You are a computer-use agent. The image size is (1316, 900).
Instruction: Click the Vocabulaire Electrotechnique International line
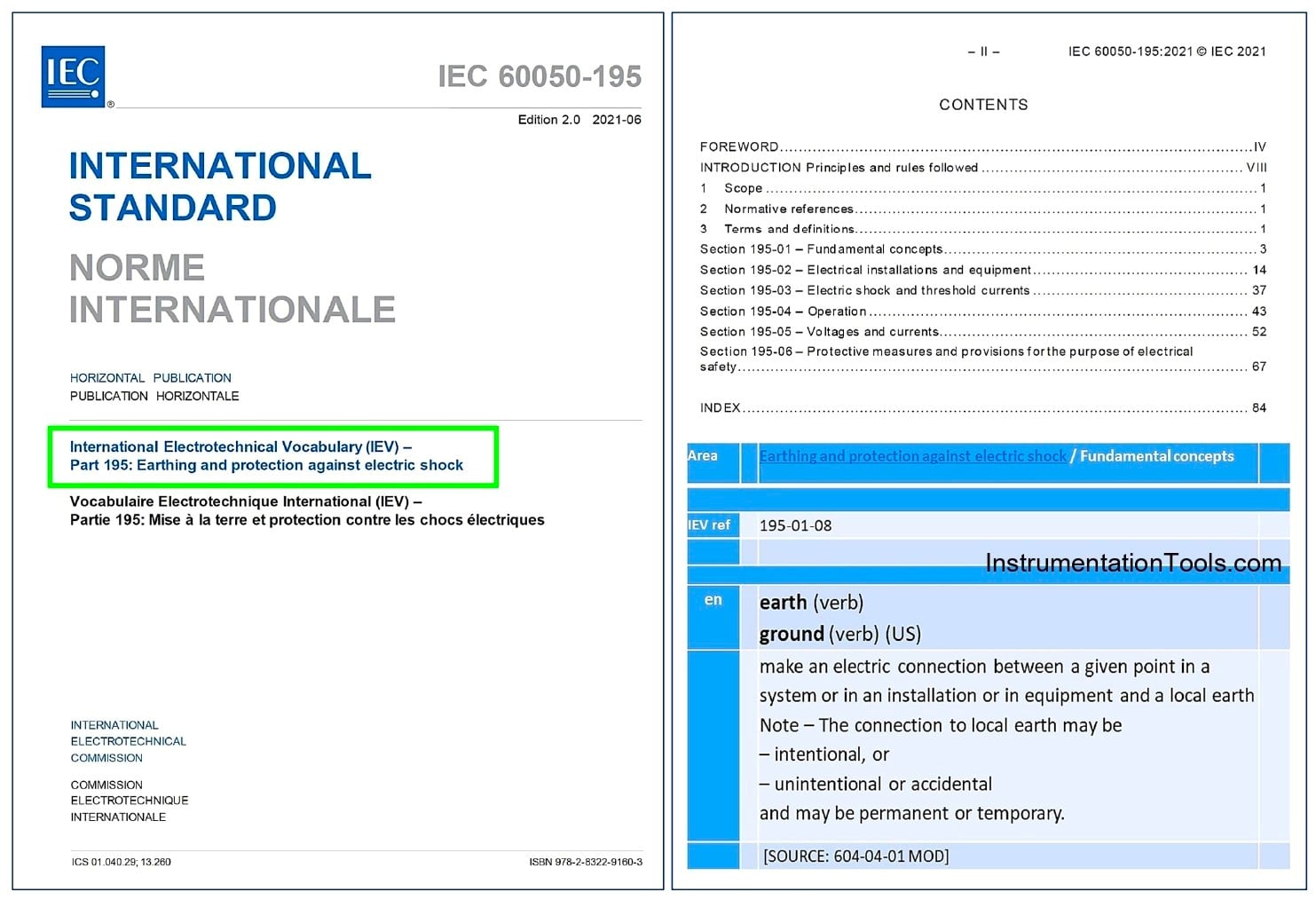tap(246, 501)
